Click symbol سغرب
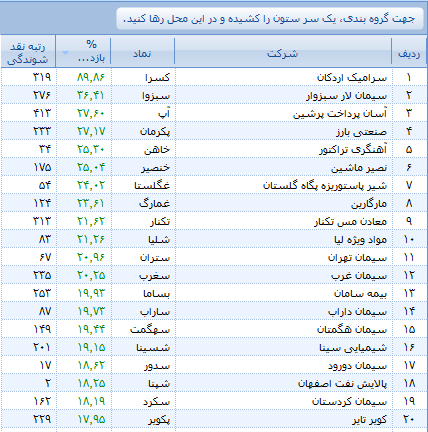This screenshot has width=428, height=432. point(154,276)
